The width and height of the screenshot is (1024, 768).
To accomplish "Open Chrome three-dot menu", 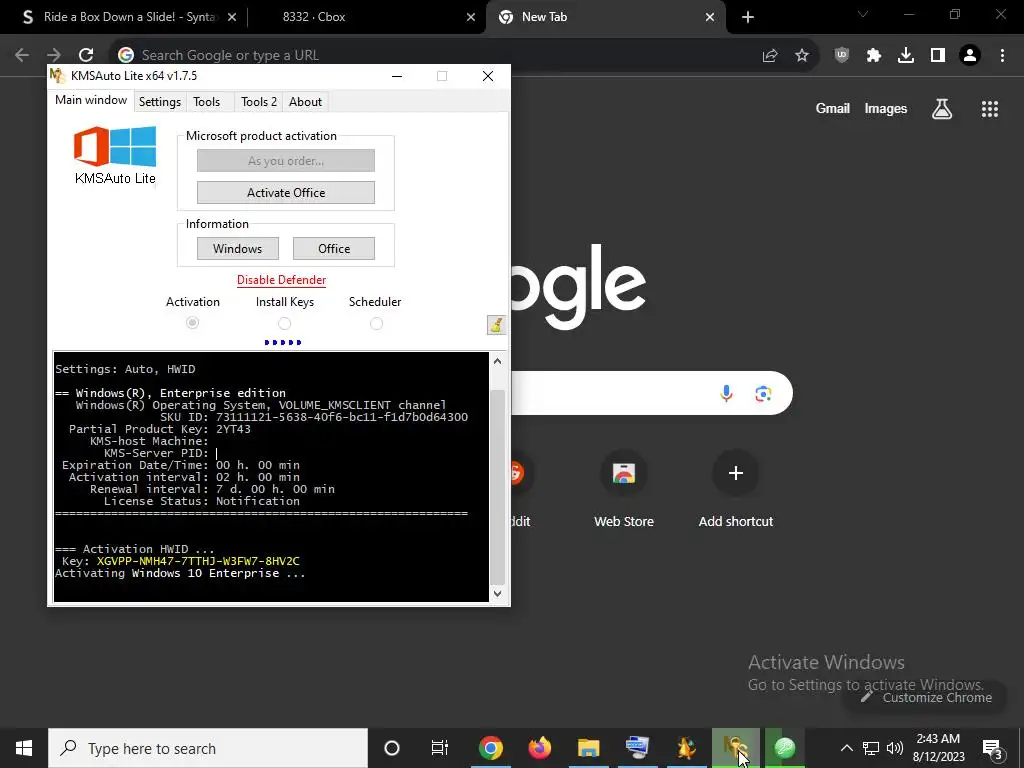I will coord(1002,56).
